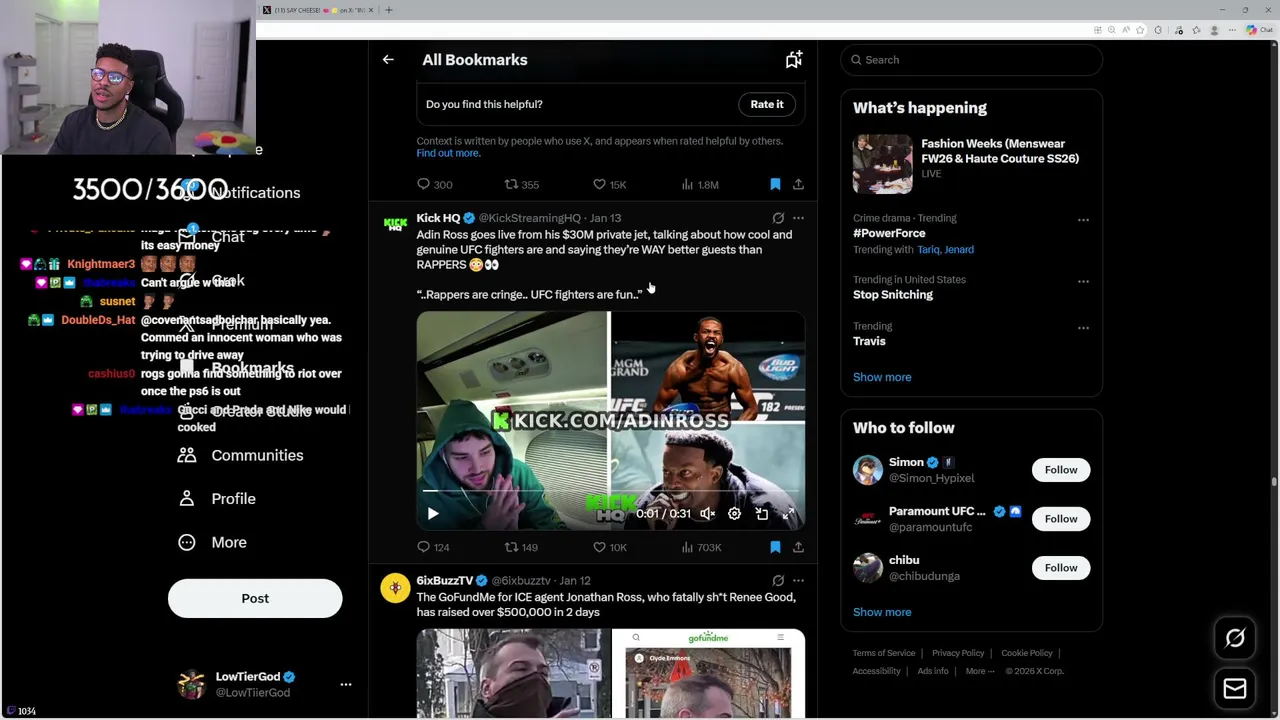1280x720 pixels.
Task: Open more options for Stop Snitching trend
Action: [x=1083, y=282]
